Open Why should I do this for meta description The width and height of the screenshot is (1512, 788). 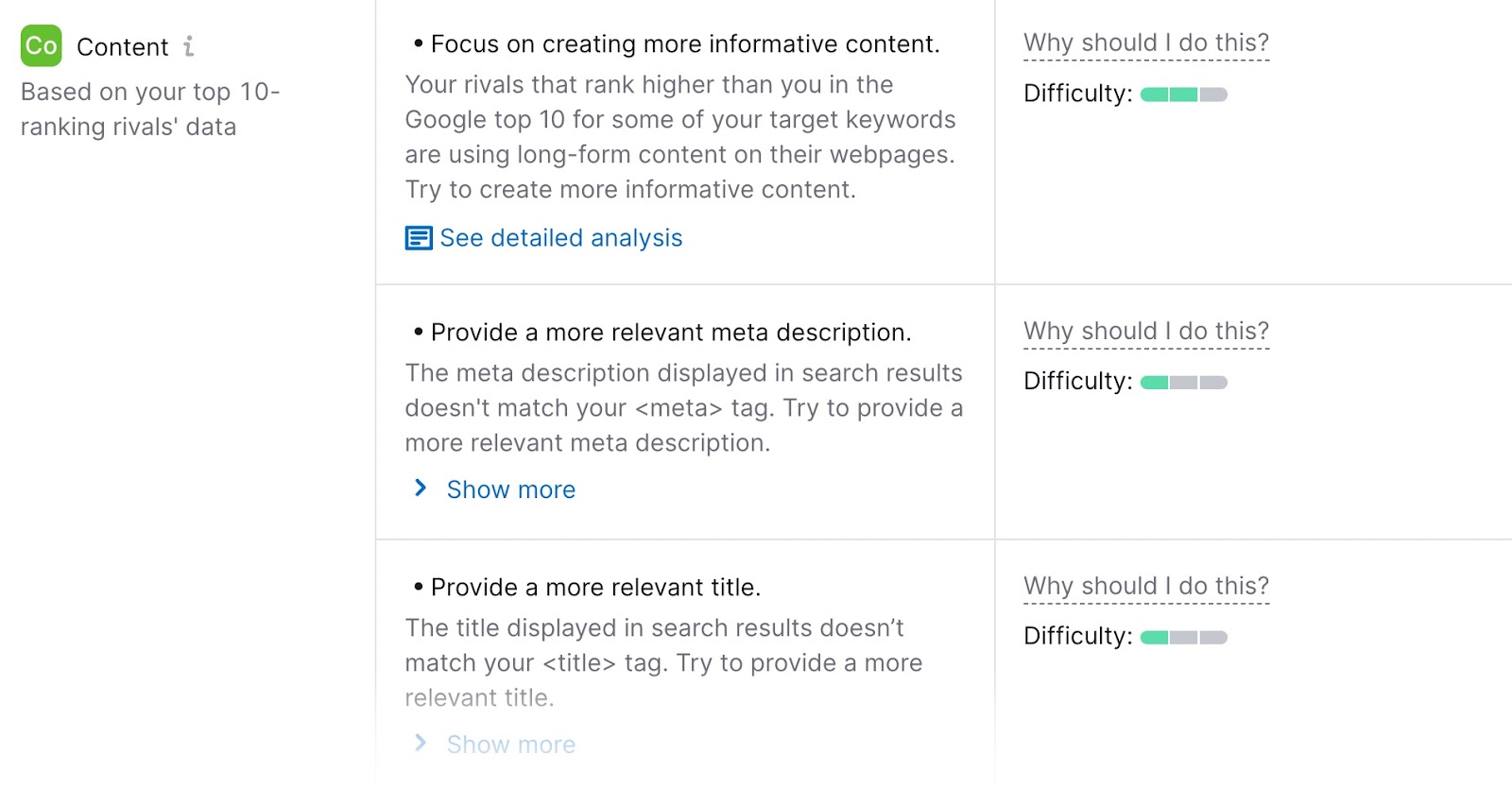tap(1146, 331)
